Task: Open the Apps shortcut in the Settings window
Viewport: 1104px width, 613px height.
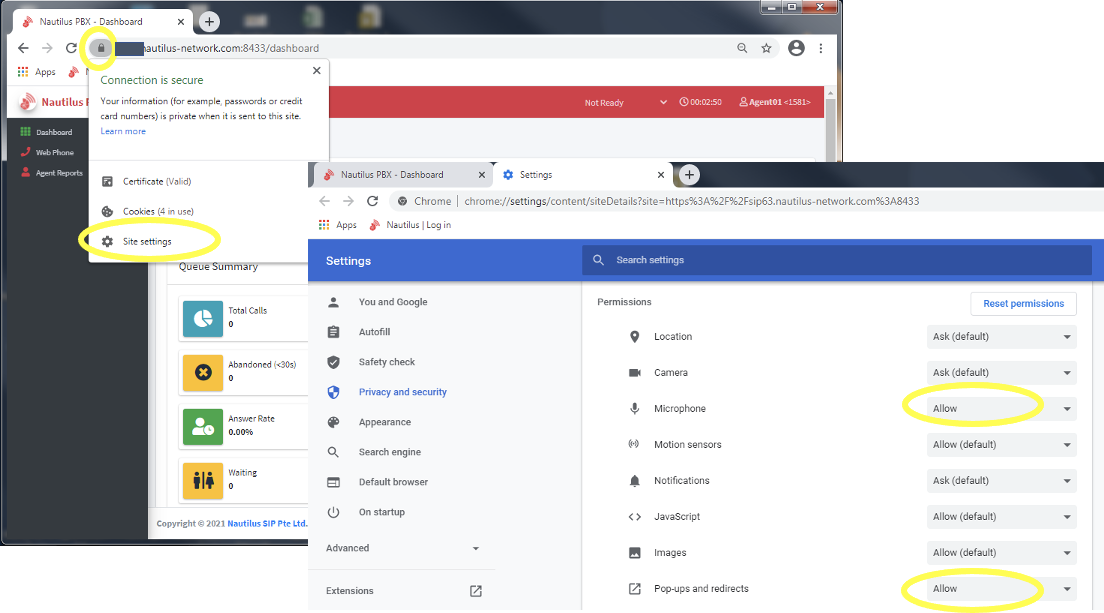Action: click(x=338, y=225)
